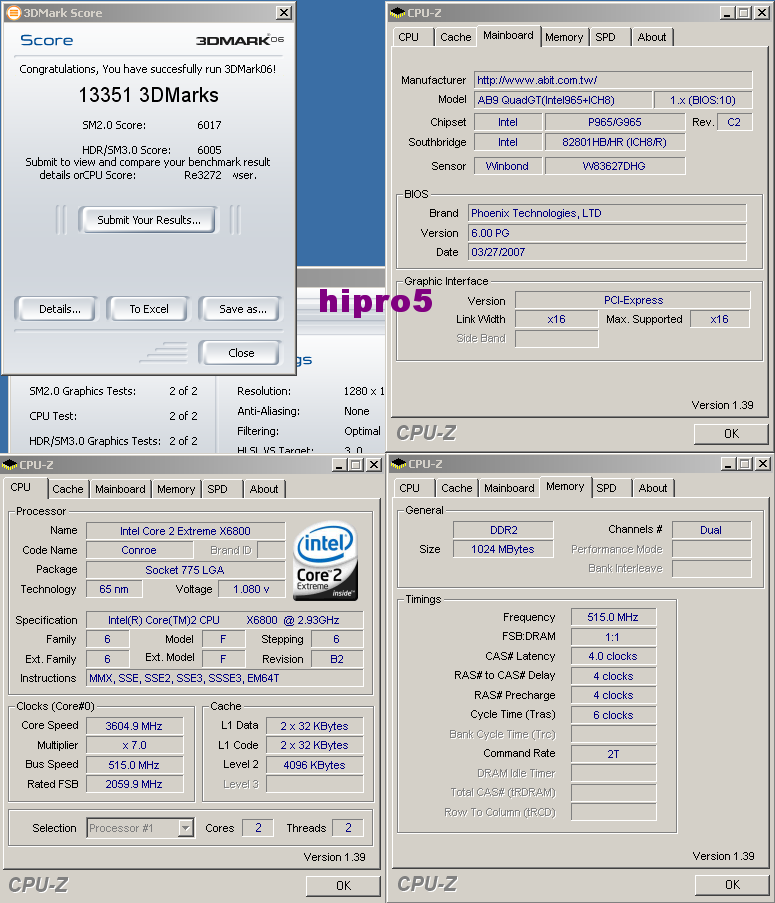The image size is (775, 903).
Task: Click the Voltage 1.080 v value
Action: pos(251,589)
